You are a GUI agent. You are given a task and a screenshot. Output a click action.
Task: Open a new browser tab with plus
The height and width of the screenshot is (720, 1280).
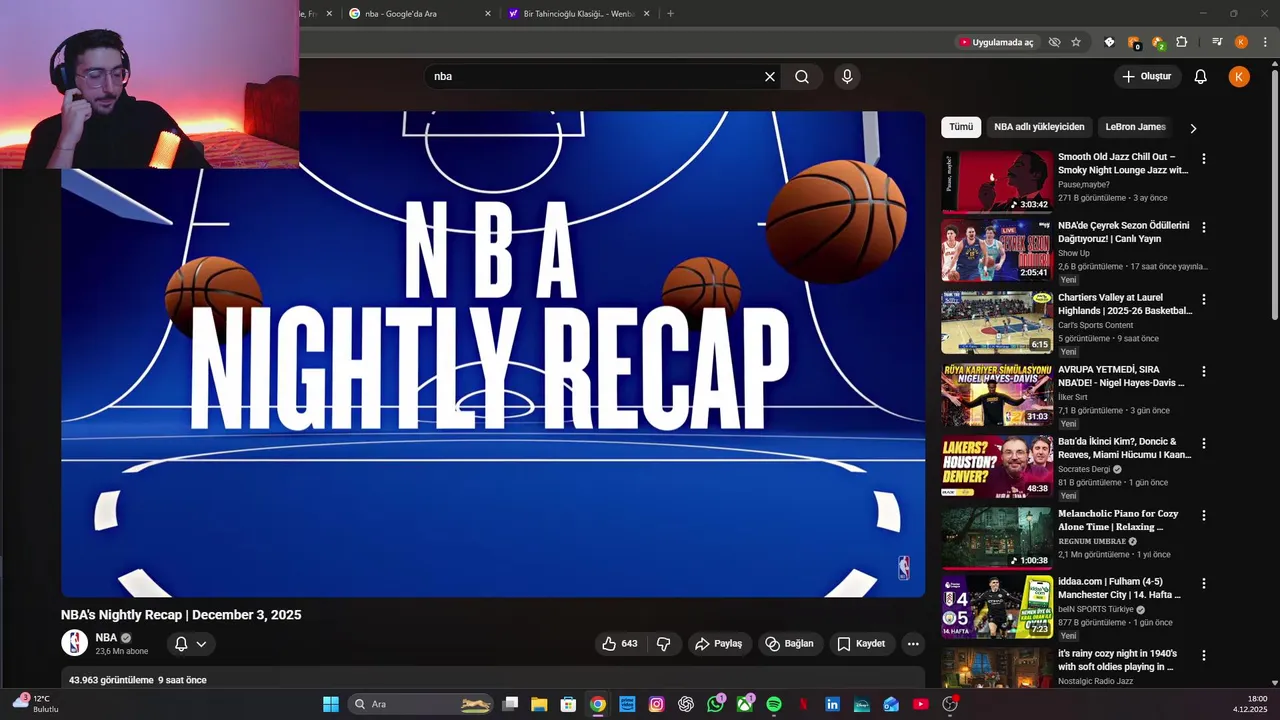[670, 14]
